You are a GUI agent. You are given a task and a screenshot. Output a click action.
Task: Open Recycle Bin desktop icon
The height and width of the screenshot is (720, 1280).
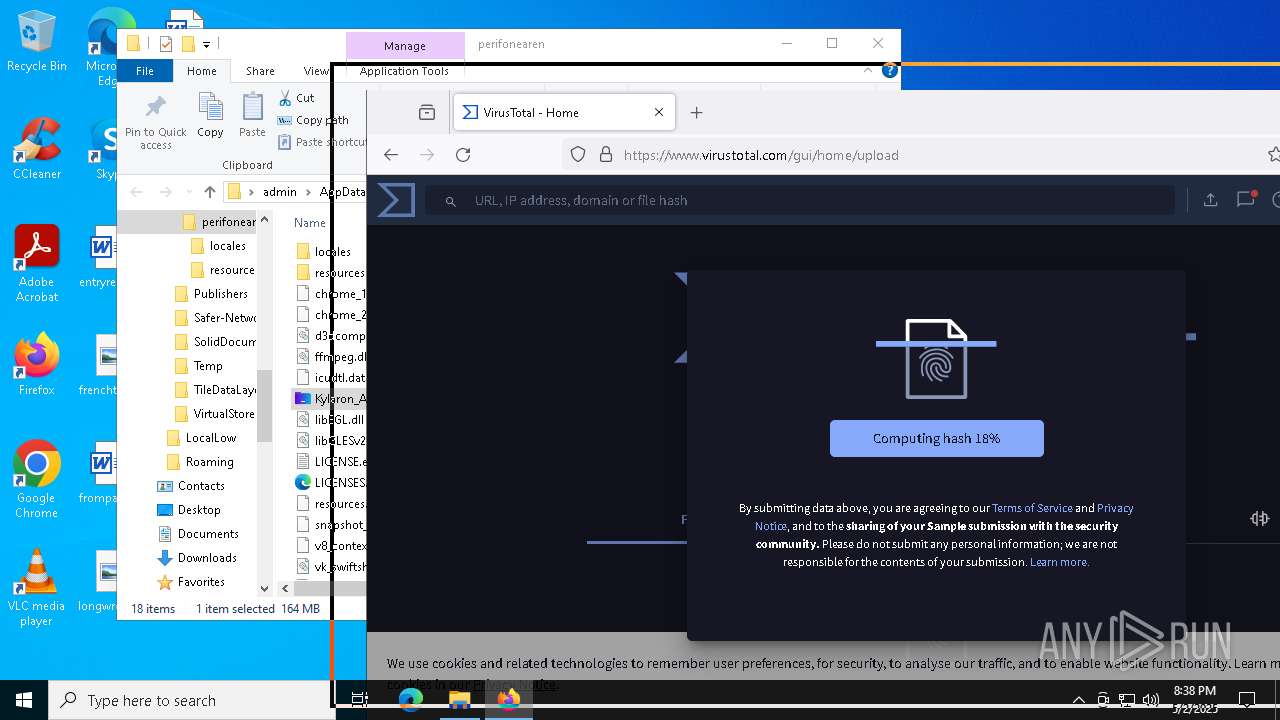pyautogui.click(x=36, y=42)
